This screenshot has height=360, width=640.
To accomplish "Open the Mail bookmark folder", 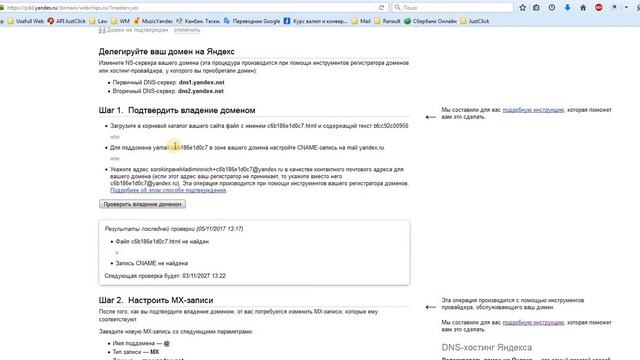I will [x=361, y=21].
